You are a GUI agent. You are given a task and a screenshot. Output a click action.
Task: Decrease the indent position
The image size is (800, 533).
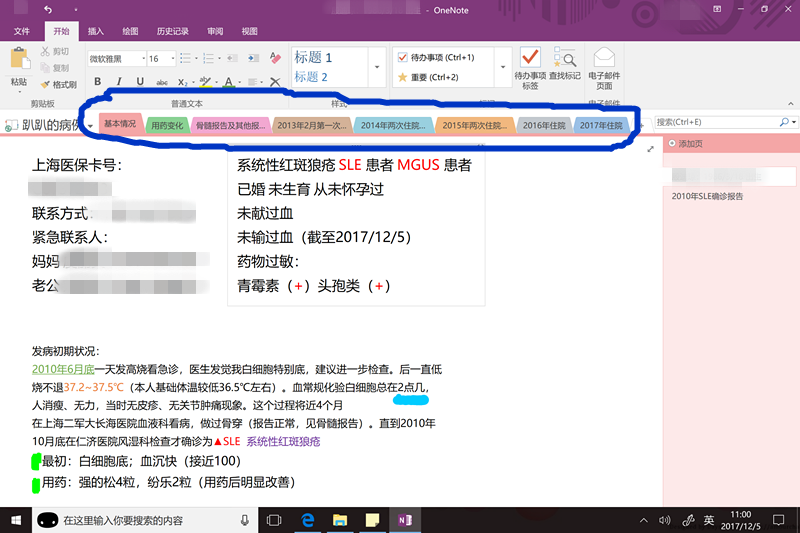(232, 58)
